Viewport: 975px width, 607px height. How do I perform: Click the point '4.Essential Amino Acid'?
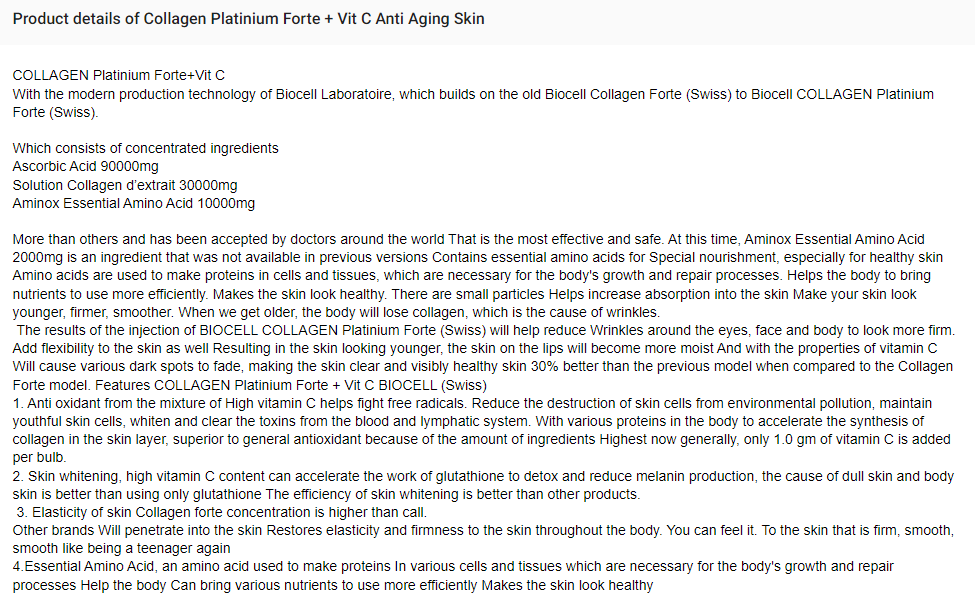[x=453, y=576]
